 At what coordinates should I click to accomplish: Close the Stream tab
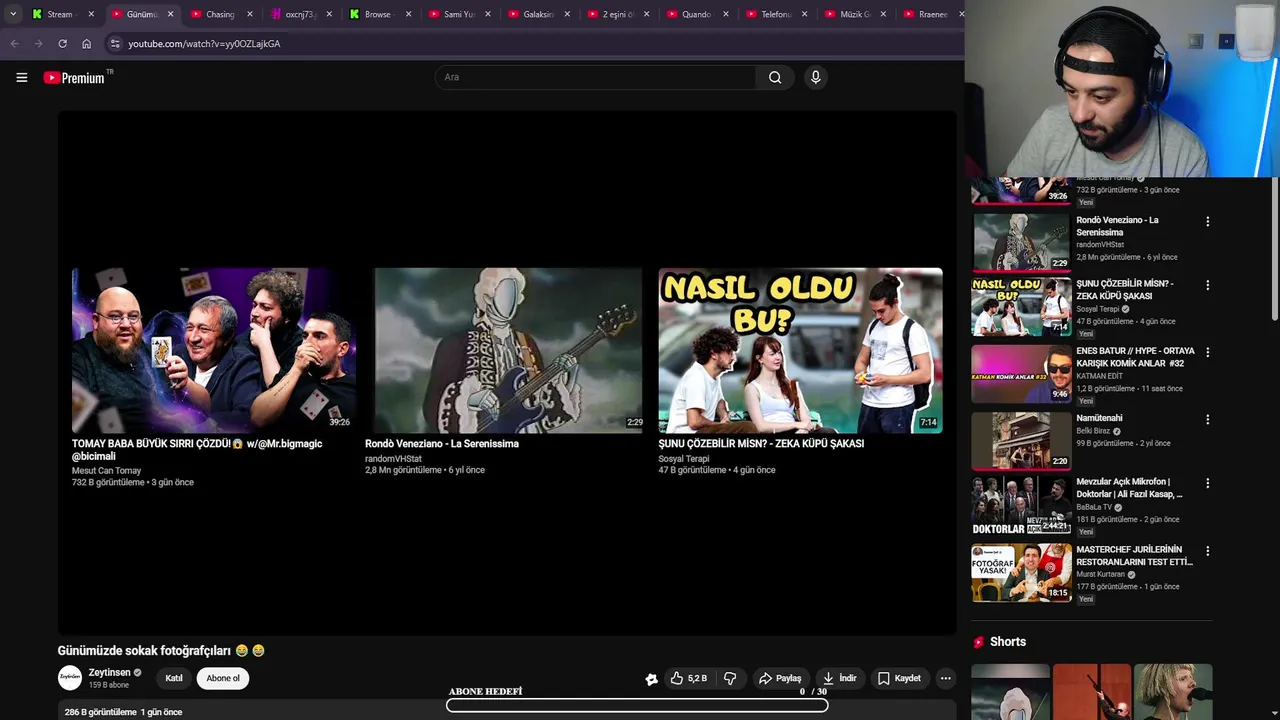91,14
